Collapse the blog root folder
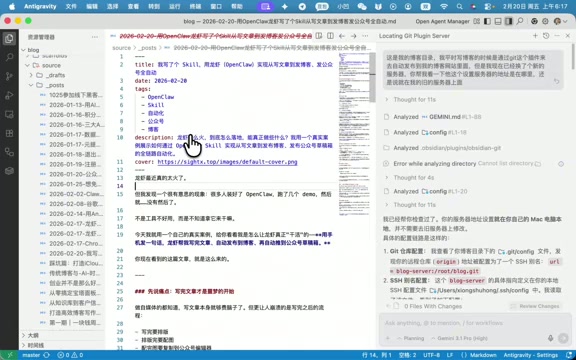 click(x=24, y=50)
